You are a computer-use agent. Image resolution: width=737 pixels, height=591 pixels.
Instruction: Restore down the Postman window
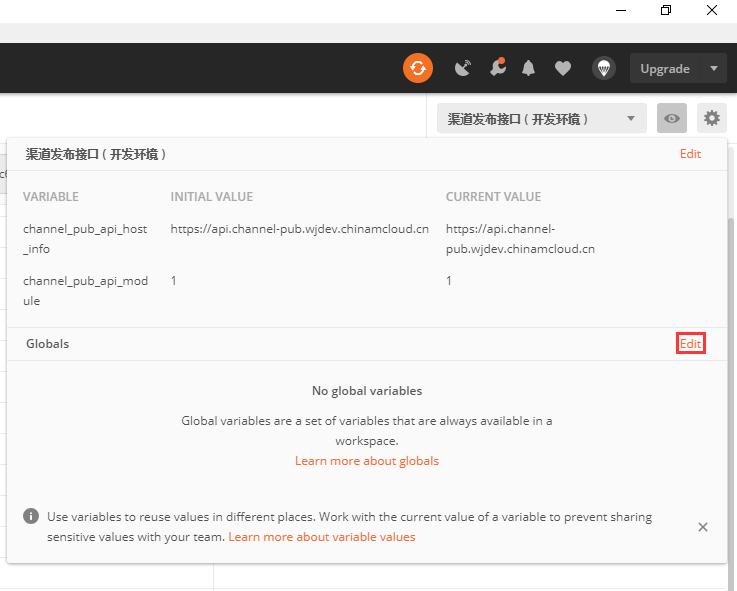pyautogui.click(x=666, y=10)
